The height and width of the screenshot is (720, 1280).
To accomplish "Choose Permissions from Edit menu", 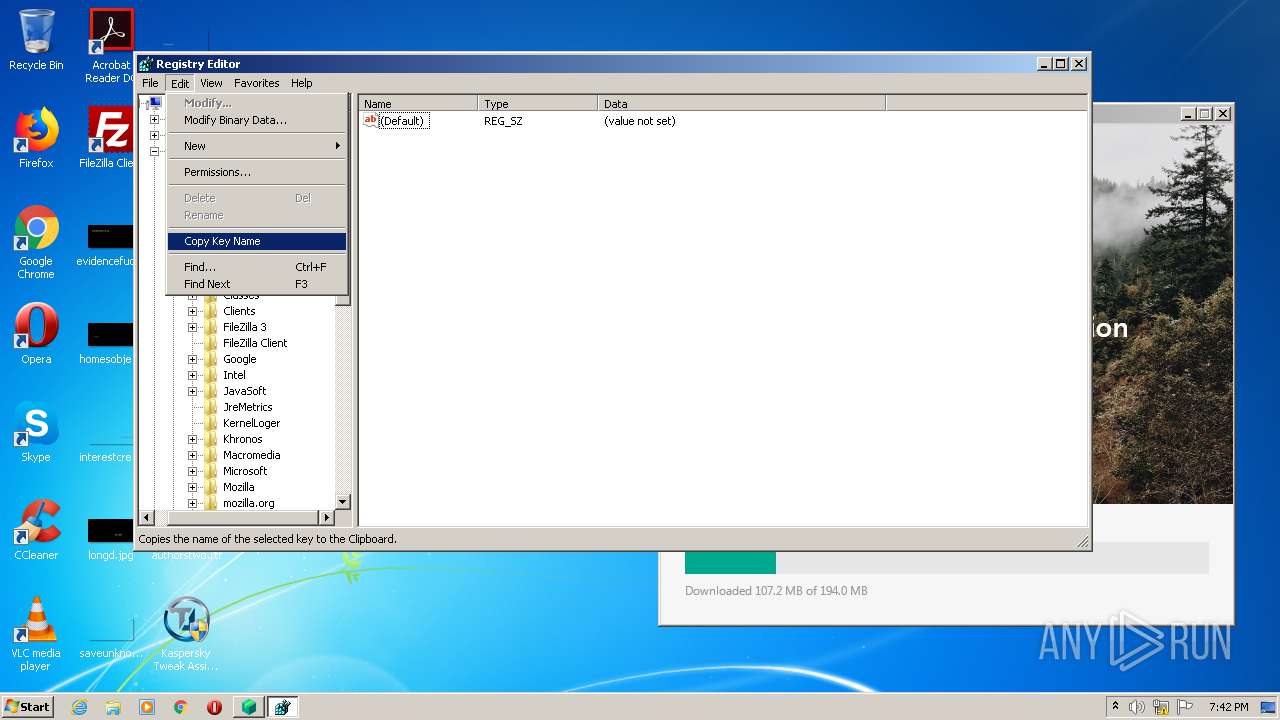I will (257, 172).
